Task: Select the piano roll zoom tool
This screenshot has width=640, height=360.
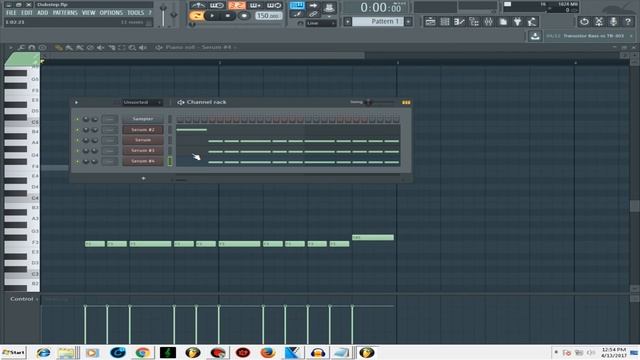Action: pos(132,48)
